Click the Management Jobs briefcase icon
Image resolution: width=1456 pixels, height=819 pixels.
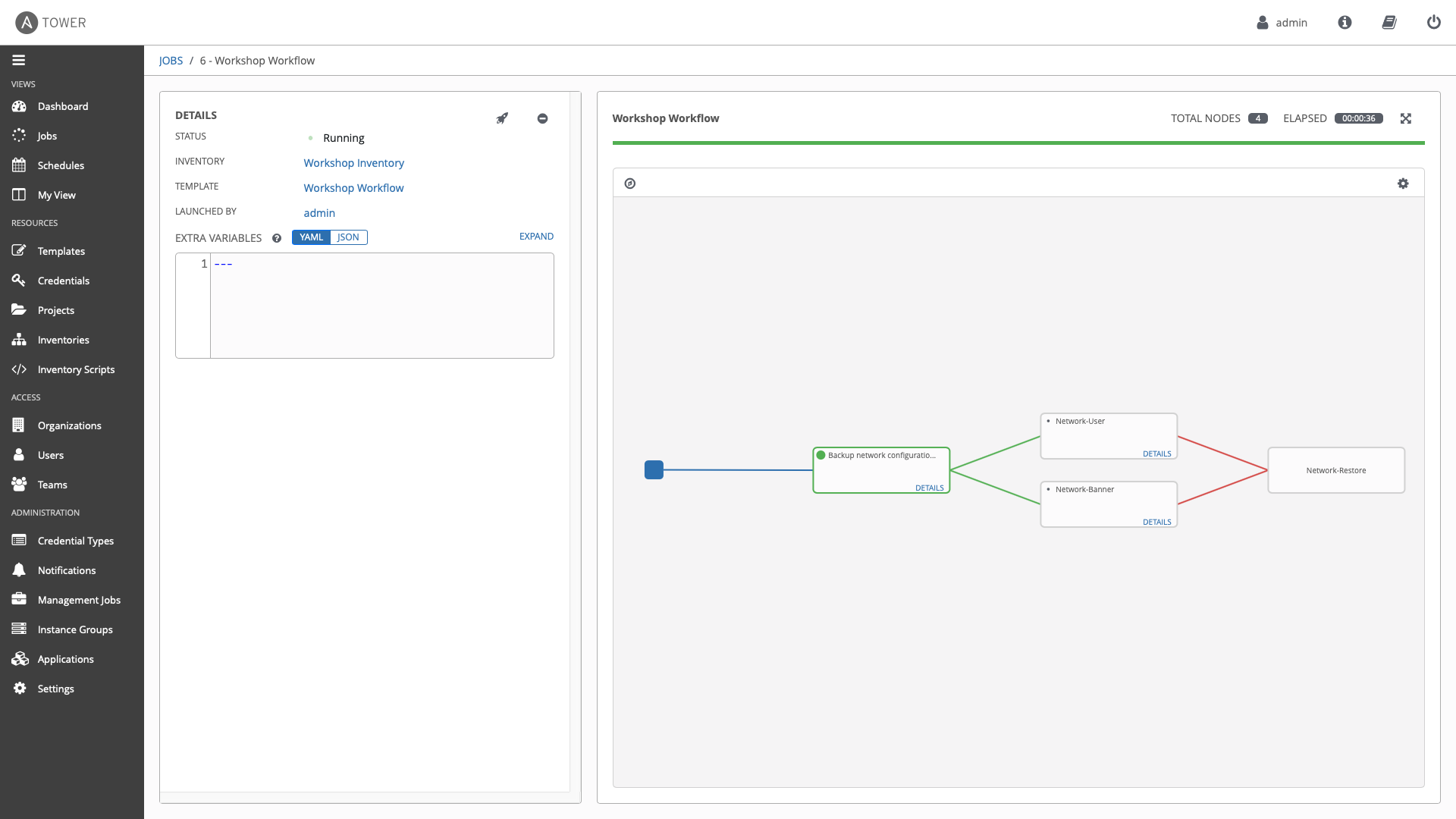coord(19,599)
